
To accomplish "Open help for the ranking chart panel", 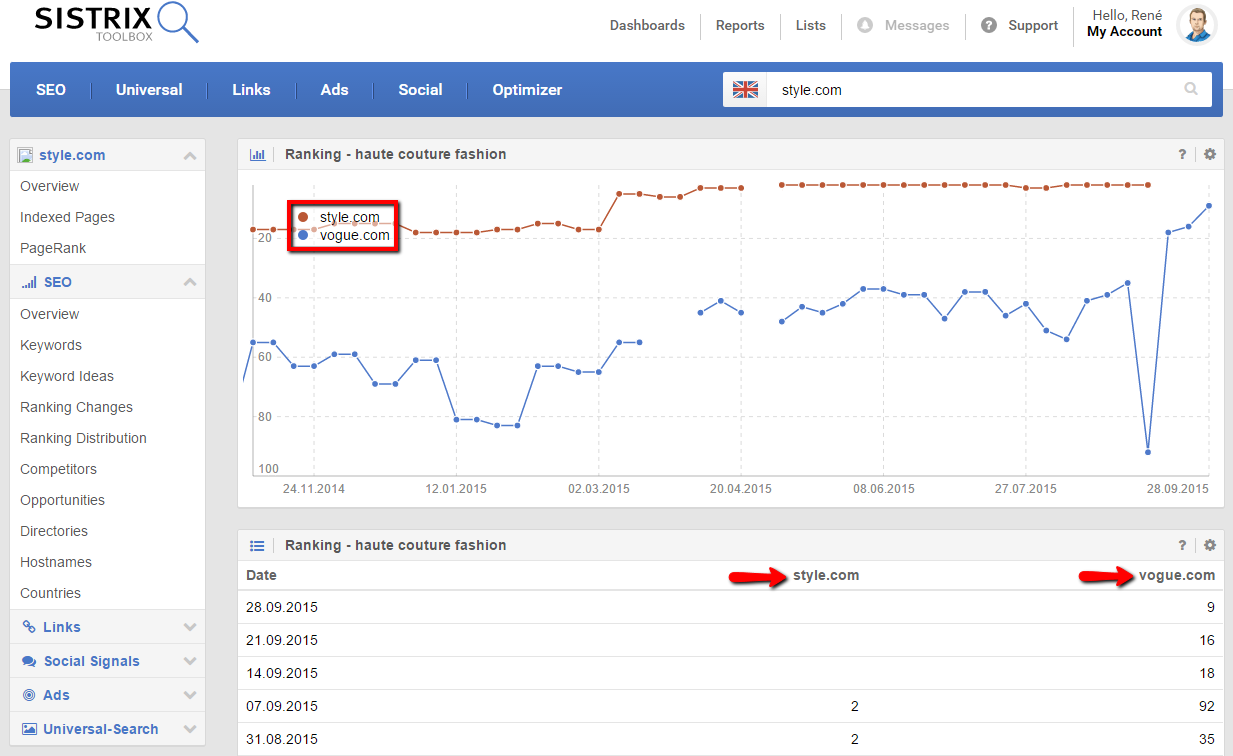I will coord(1182,154).
